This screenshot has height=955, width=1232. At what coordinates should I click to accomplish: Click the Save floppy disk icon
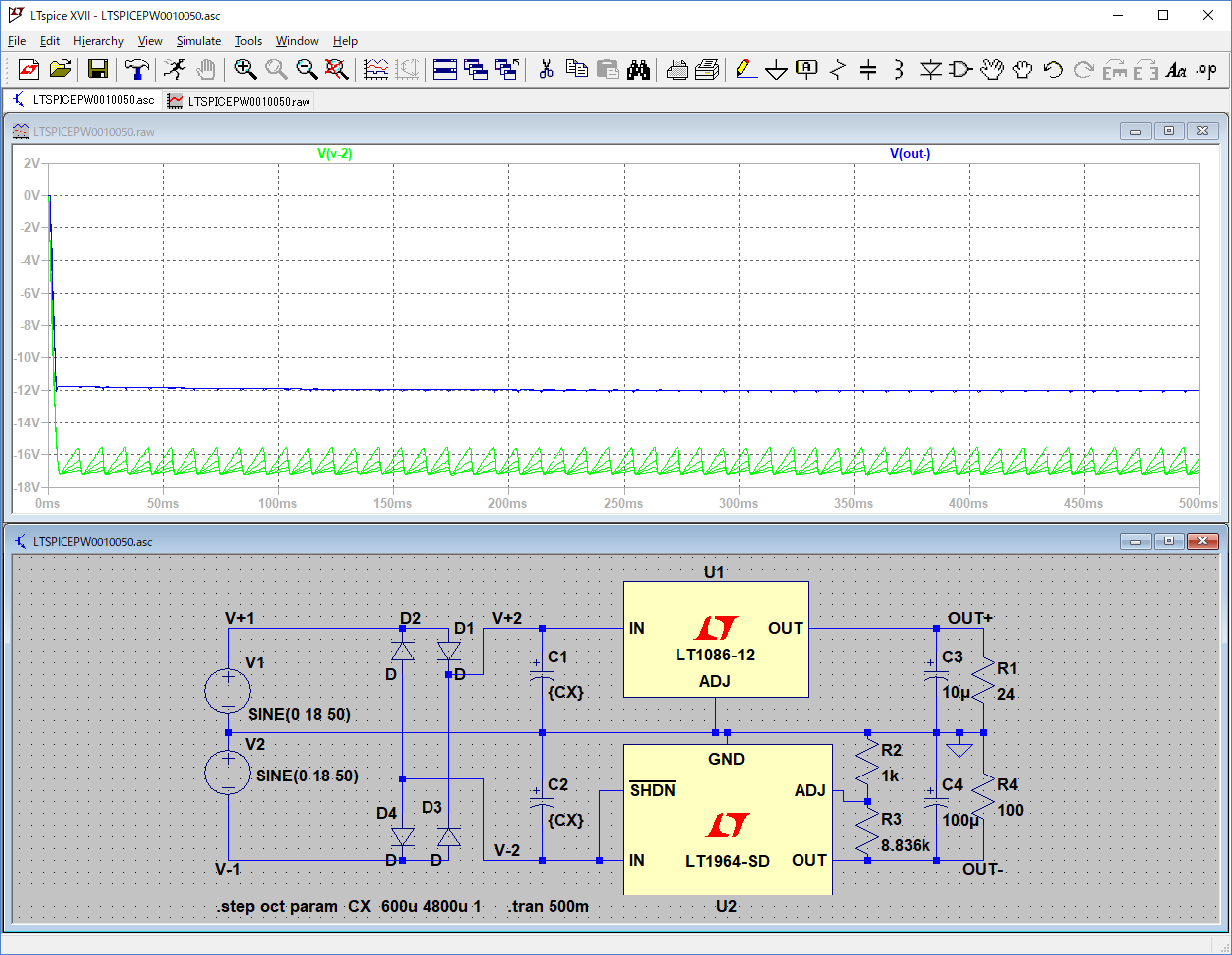point(97,69)
